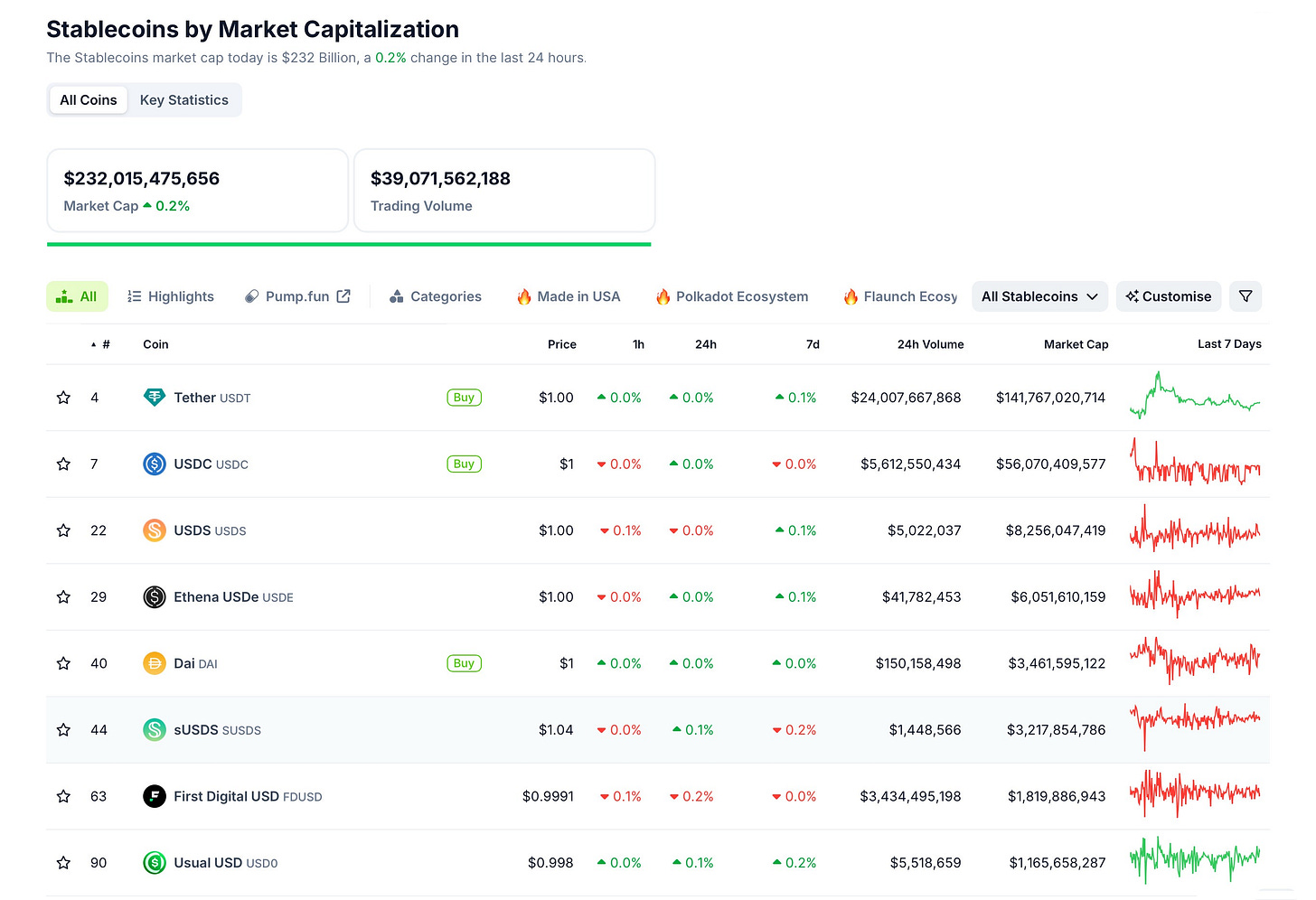Viewport: 1316px width, 900px height.
Task: Favorite Tether with its star icon
Action: [63, 398]
